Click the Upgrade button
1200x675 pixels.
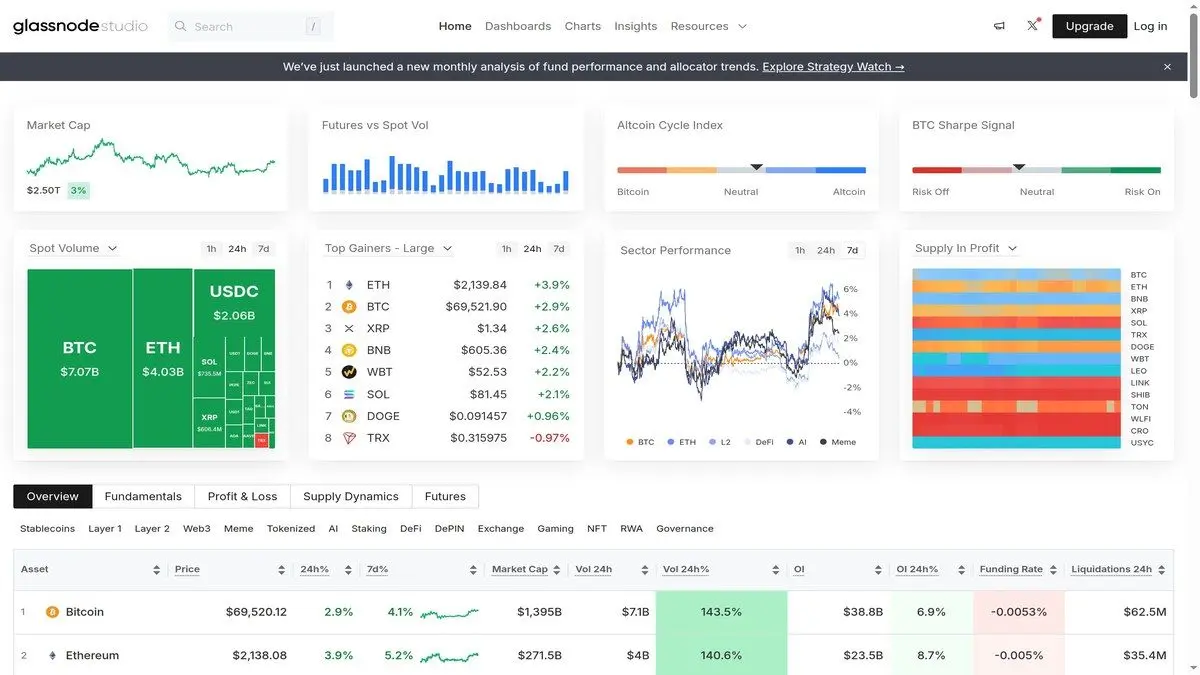click(x=1090, y=26)
